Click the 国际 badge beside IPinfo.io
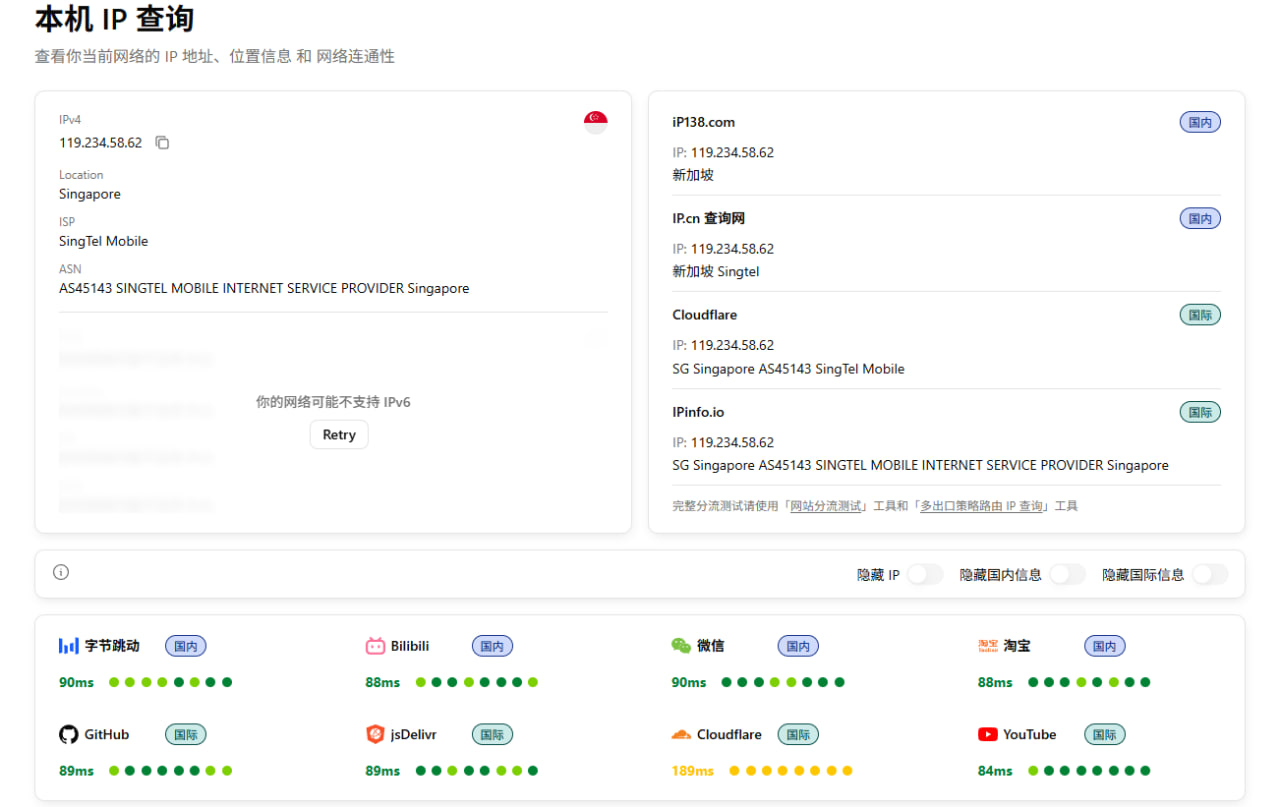The image size is (1280, 807). pos(1200,412)
